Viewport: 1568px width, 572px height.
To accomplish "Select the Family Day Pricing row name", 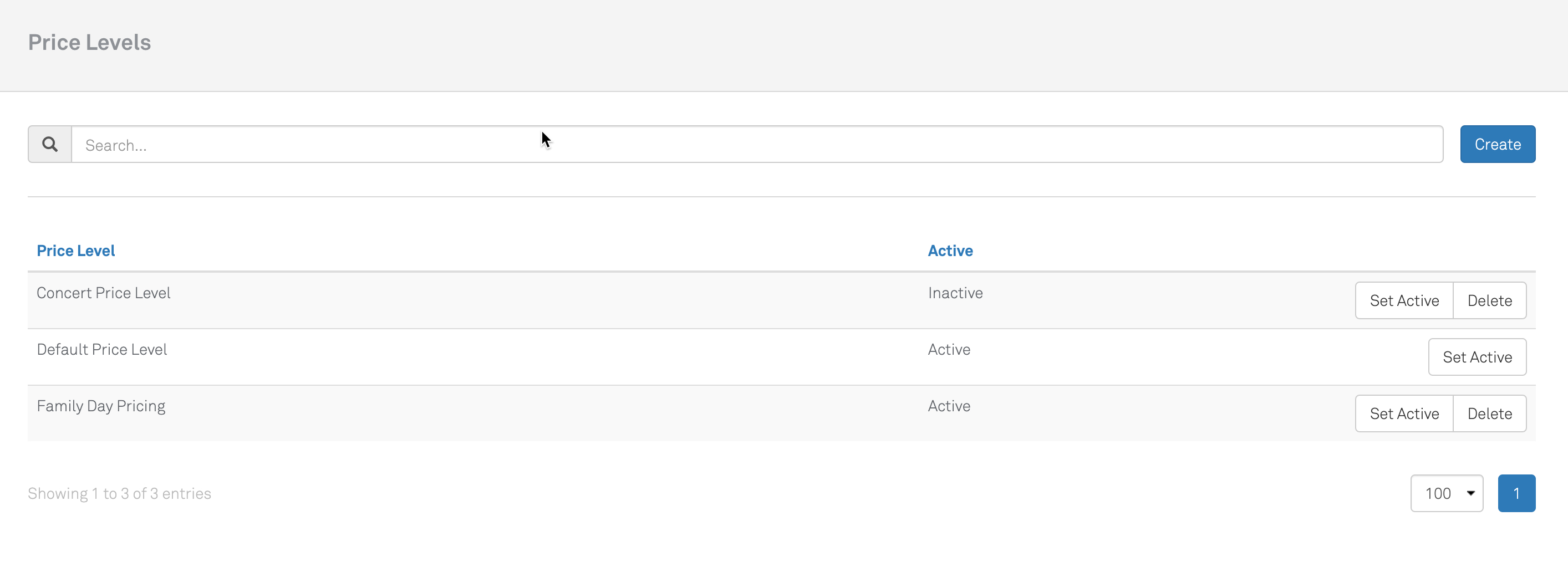I will coord(101,406).
